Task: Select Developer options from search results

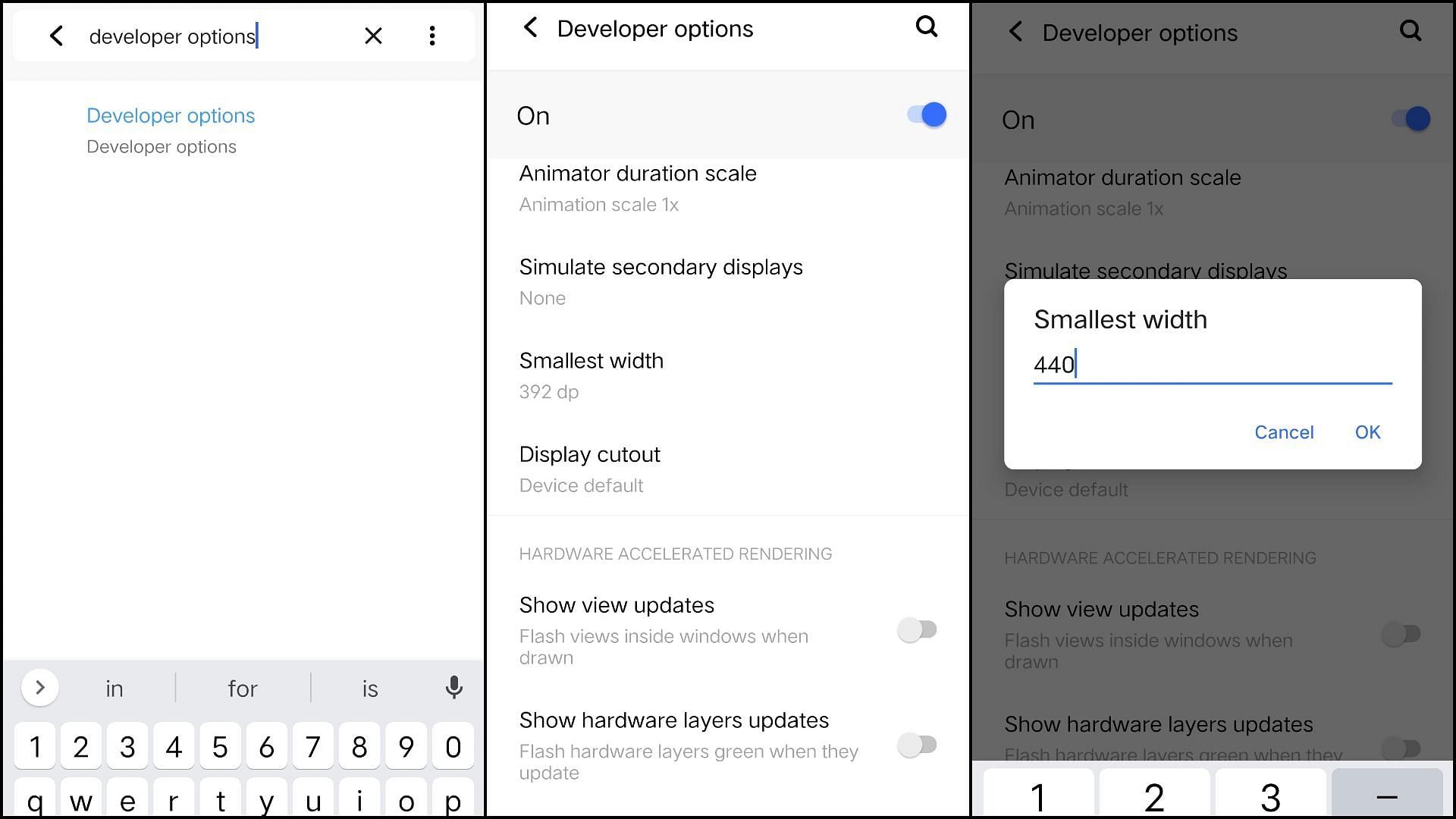Action: 170,114
